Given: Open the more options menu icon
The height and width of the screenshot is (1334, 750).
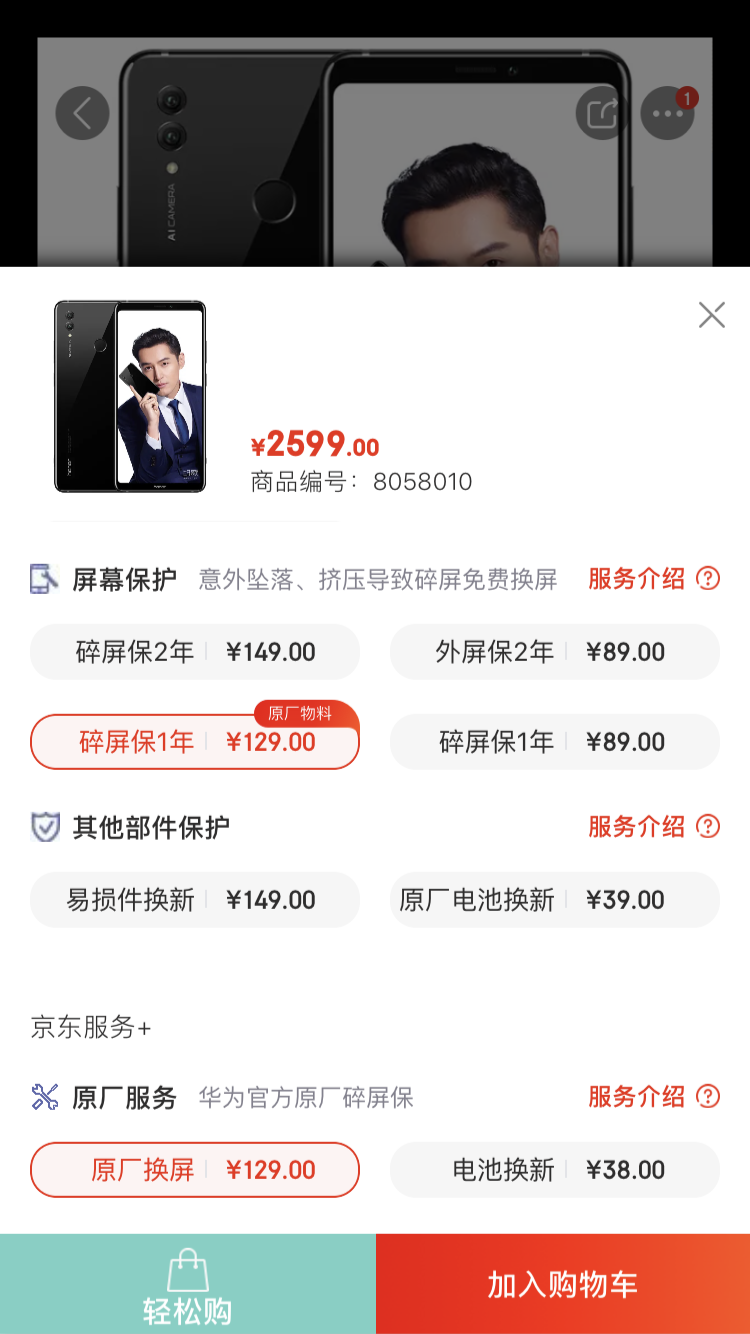Looking at the screenshot, I should (667, 113).
